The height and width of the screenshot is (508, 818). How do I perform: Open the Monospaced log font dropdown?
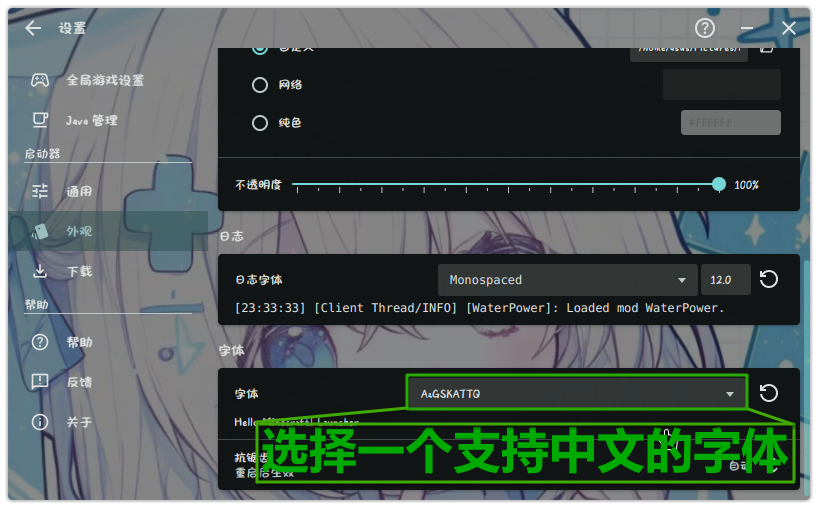click(x=568, y=280)
